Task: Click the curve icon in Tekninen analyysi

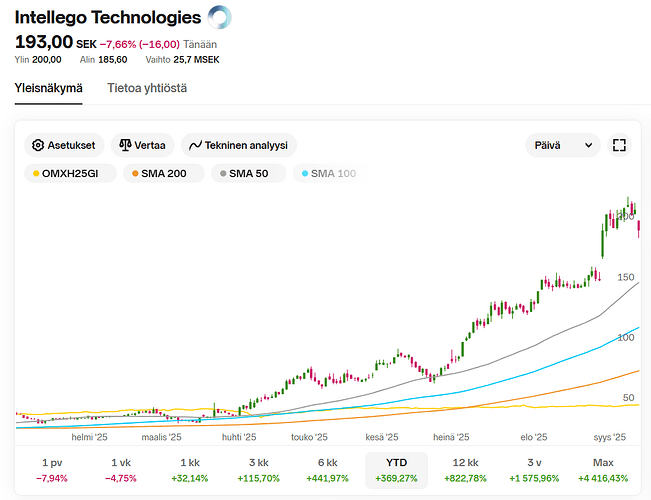Action: coord(195,145)
